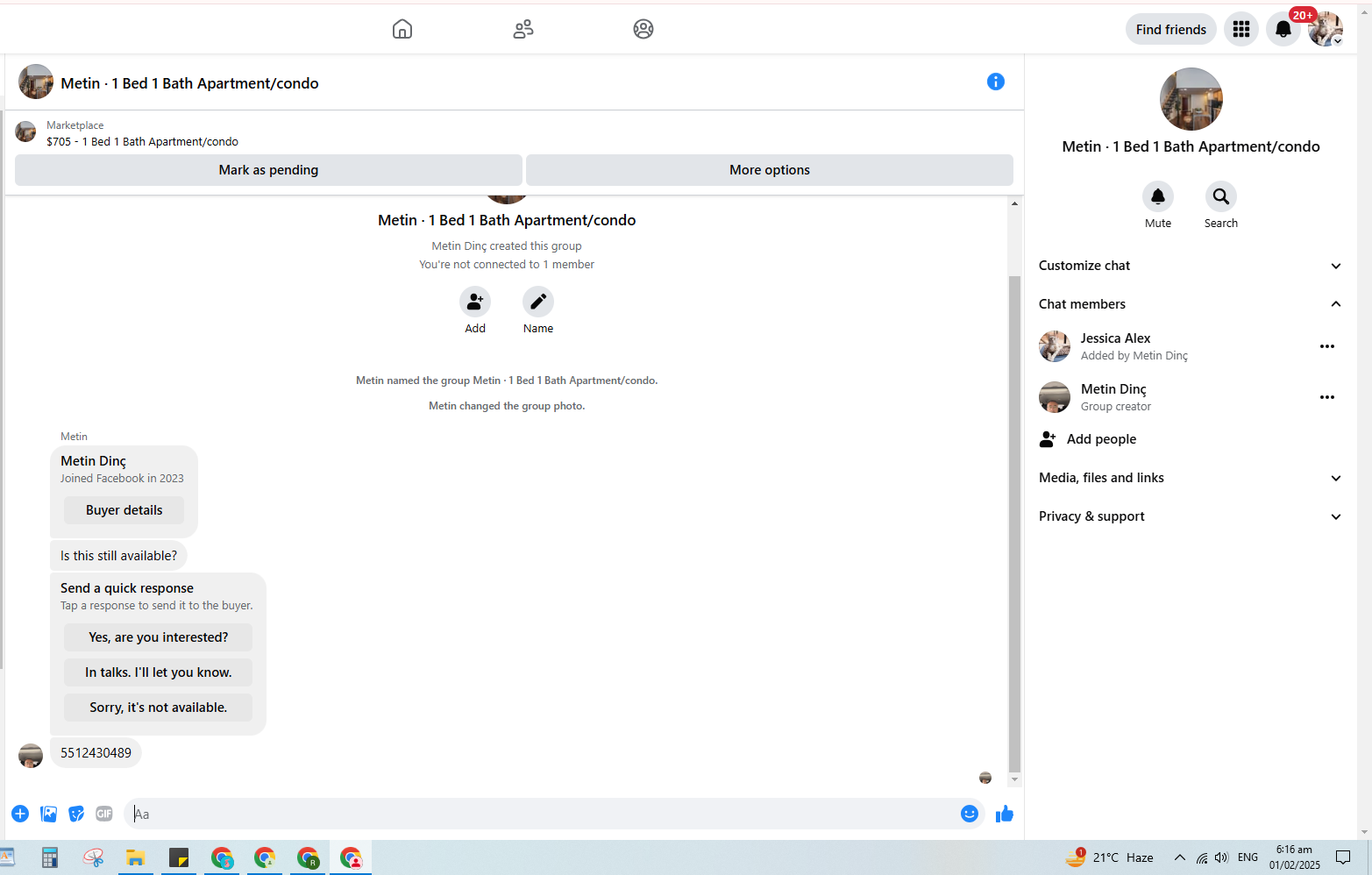Viewport: 1372px width, 875px height.
Task: Open network Wi-Fi tray icon
Action: click(x=1201, y=857)
